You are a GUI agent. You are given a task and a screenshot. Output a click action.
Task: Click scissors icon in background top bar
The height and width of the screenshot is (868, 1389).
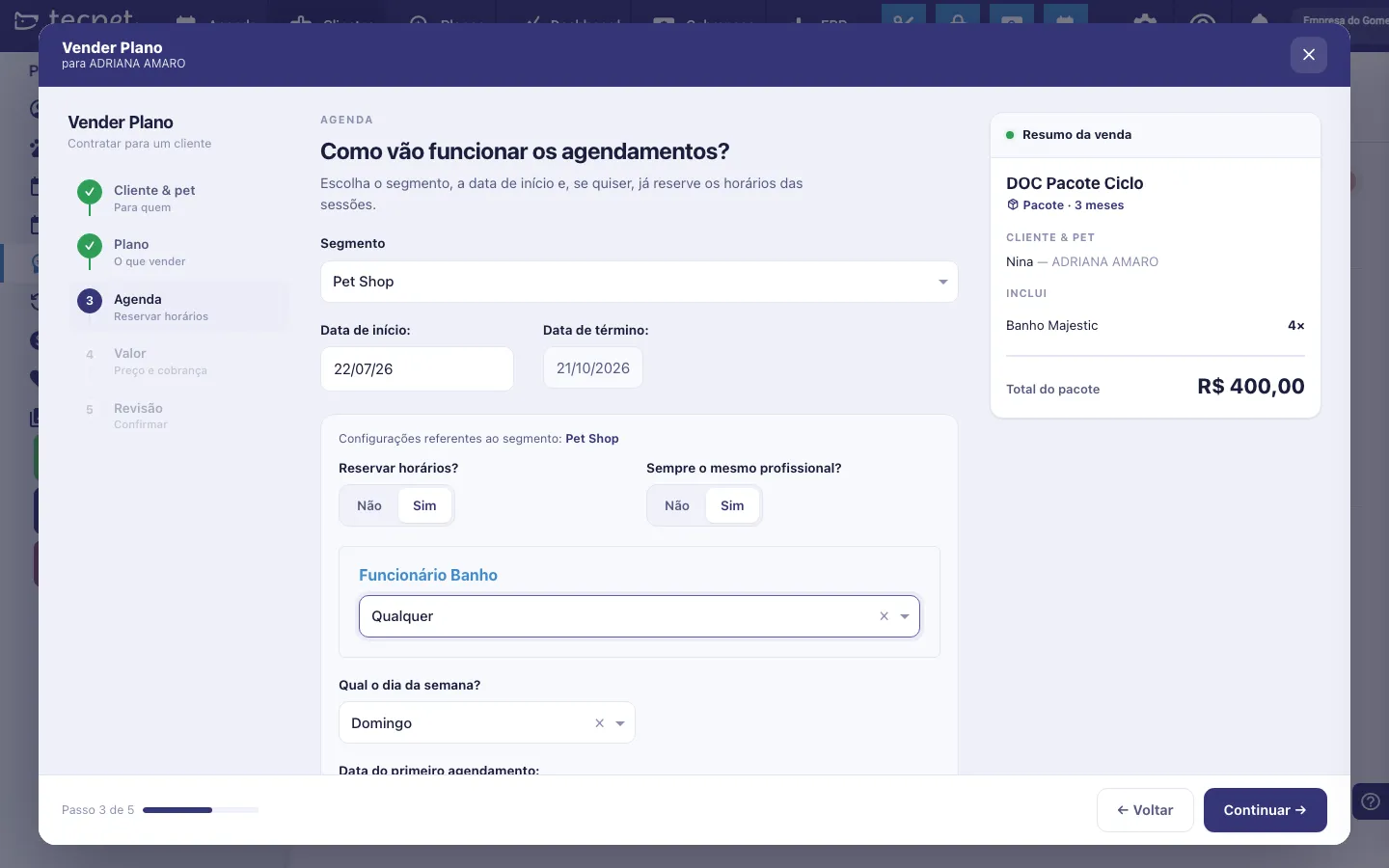point(903,19)
